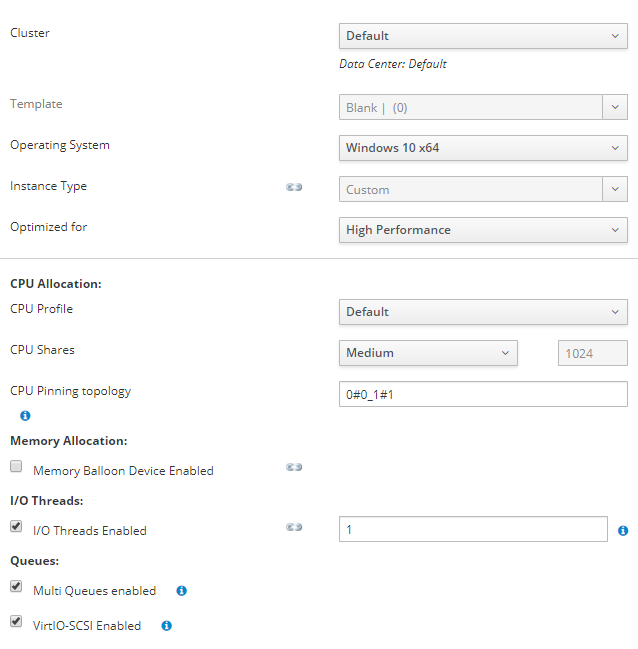Click the I/O threads count input field
638x649 pixels.
pos(473,529)
